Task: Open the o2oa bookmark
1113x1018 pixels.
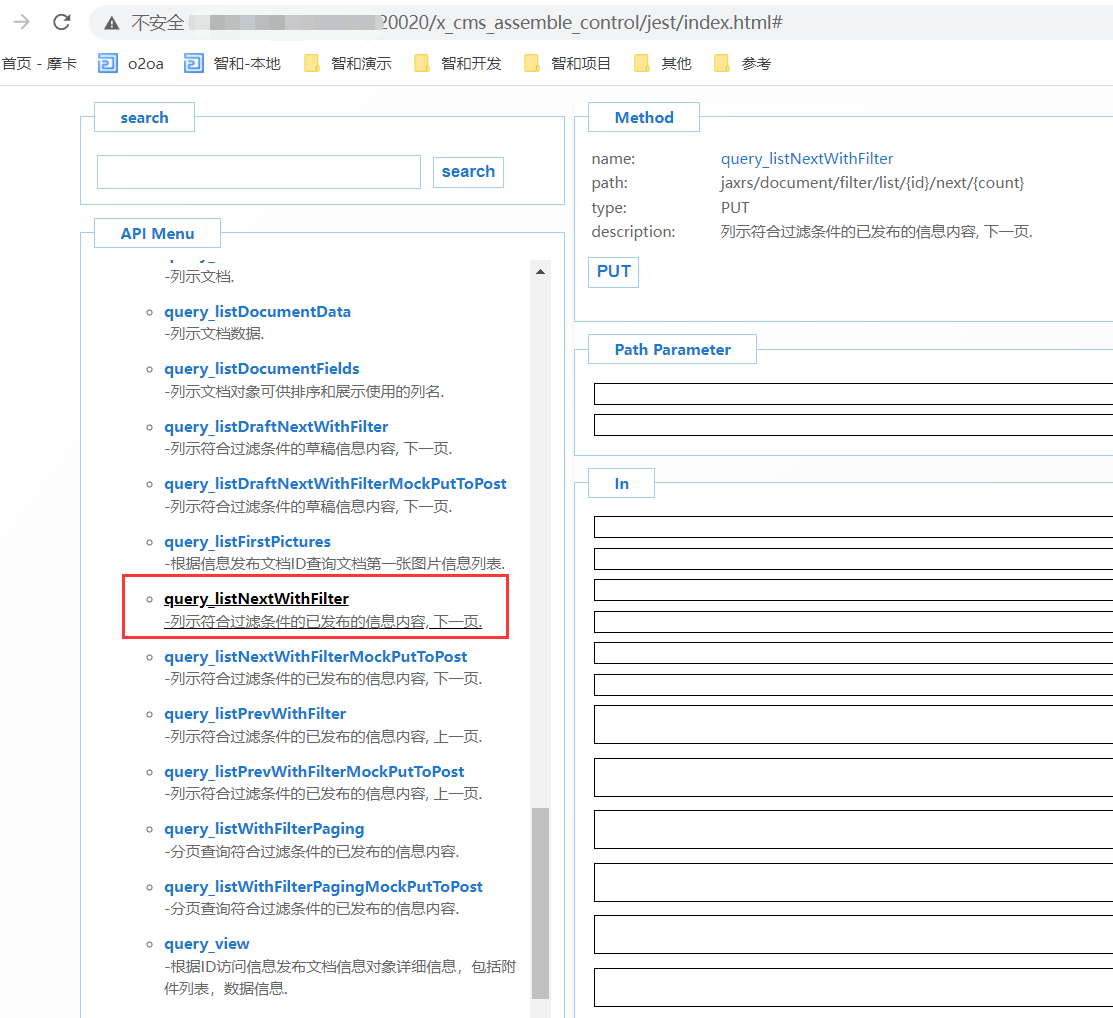Action: point(132,64)
